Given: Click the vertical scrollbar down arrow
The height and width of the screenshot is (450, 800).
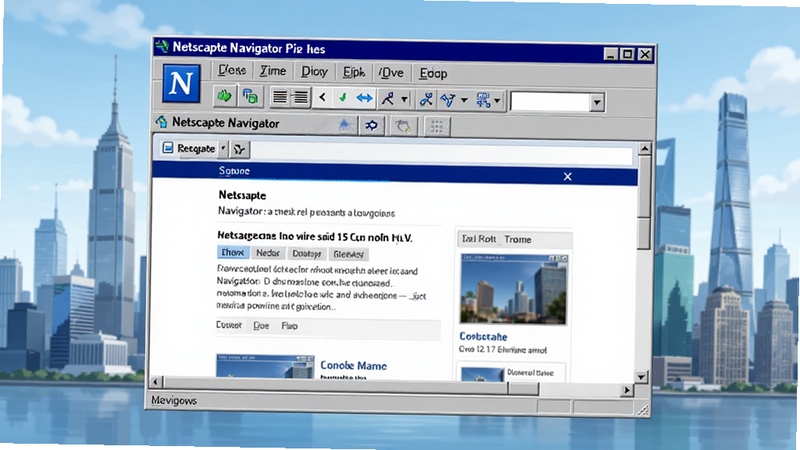Looking at the screenshot, I should pyautogui.click(x=641, y=377).
